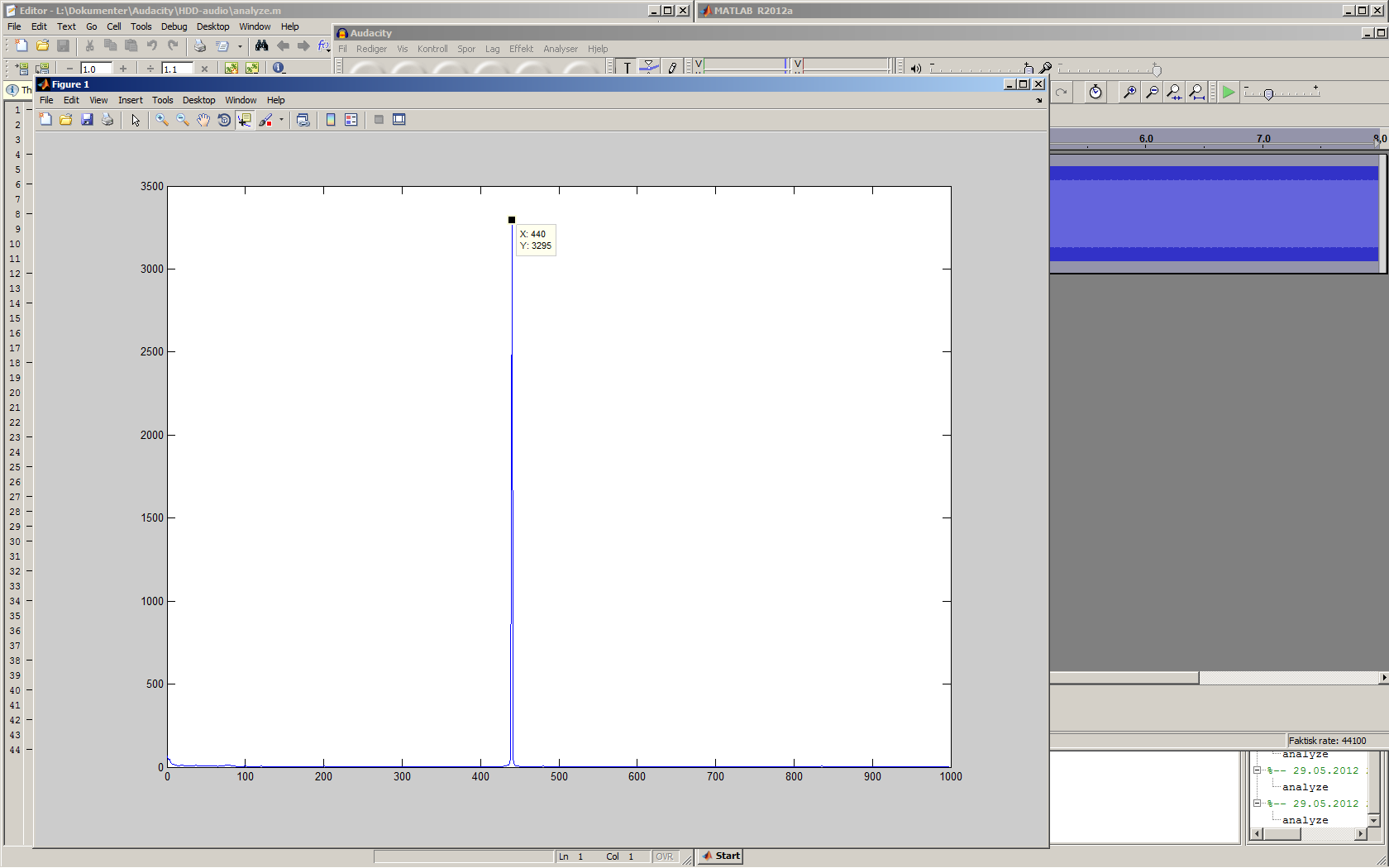The height and width of the screenshot is (868, 1389).
Task: Open Figure 1 View menu
Action: [x=98, y=100]
